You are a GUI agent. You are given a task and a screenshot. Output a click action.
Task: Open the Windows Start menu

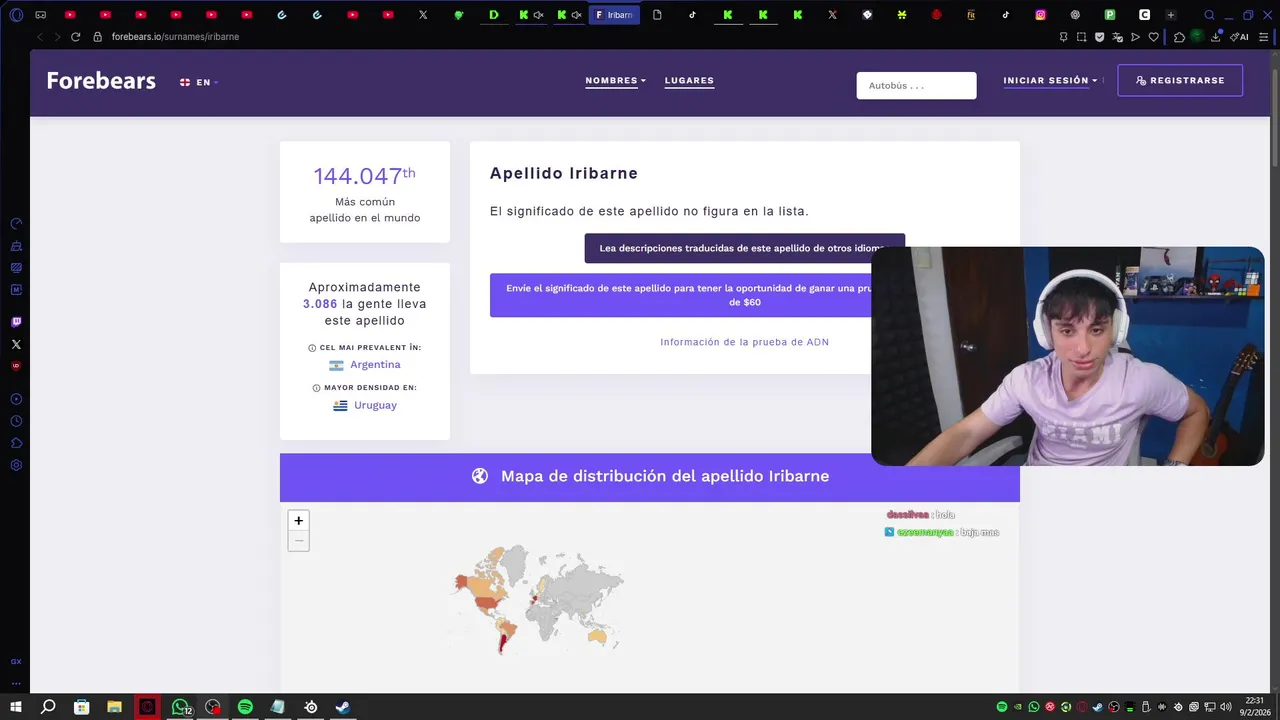[x=15, y=707]
